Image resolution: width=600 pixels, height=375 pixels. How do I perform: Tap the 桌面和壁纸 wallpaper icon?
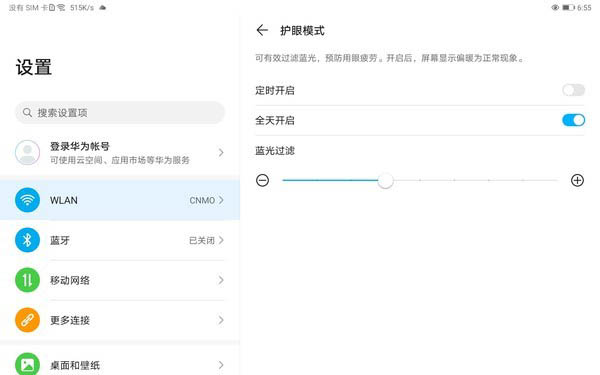click(27, 364)
